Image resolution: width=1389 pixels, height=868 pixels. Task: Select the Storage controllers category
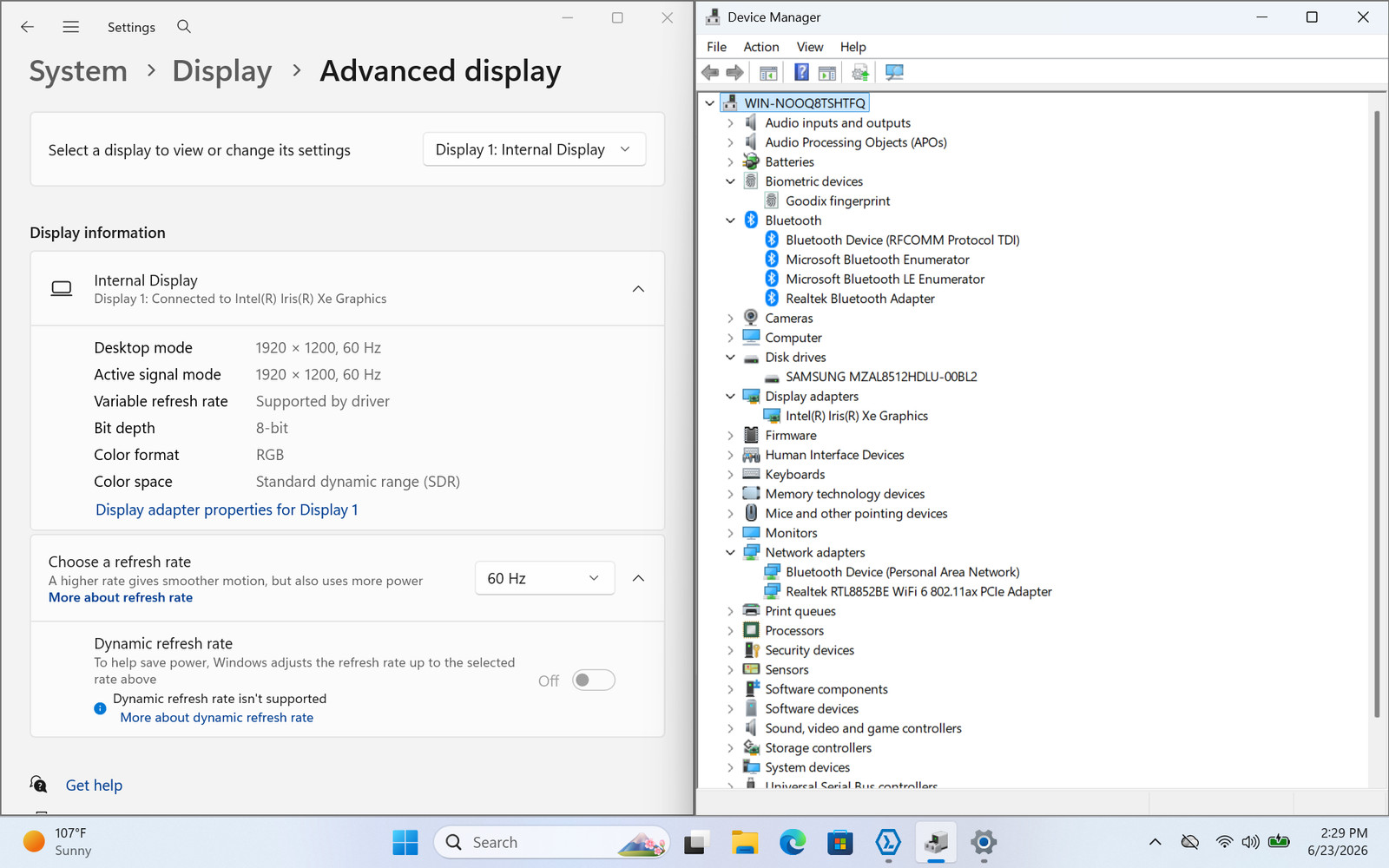[x=819, y=748]
